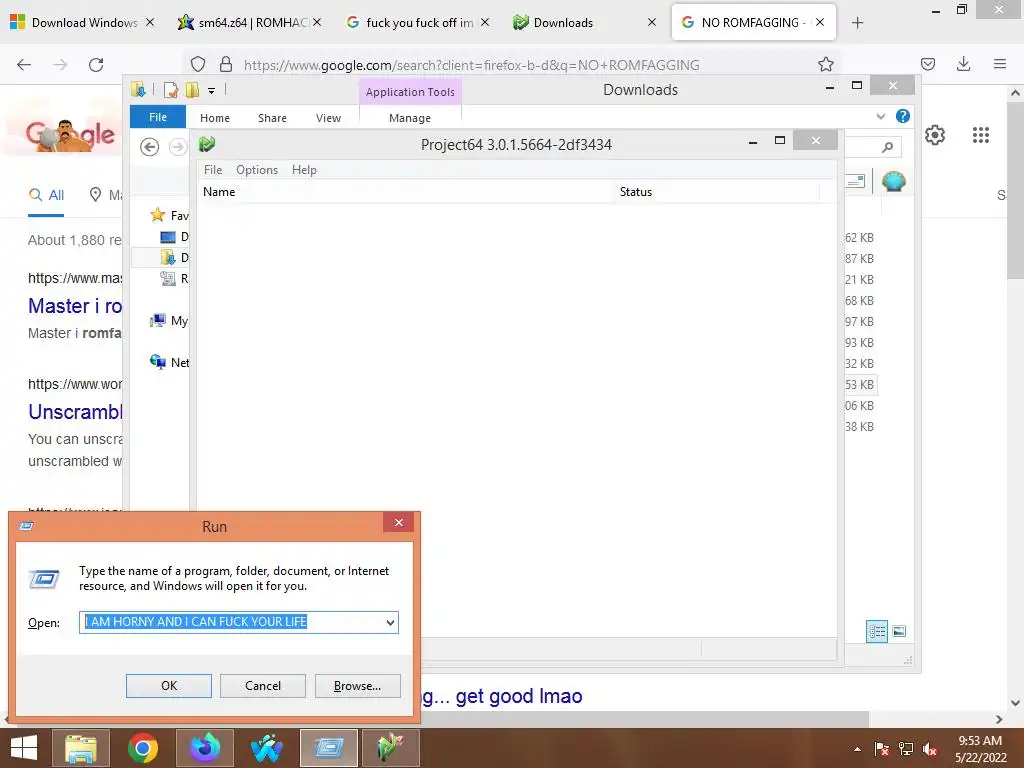Click OK in the Run dialog
Screen dimensions: 1024x768
[x=168, y=686]
